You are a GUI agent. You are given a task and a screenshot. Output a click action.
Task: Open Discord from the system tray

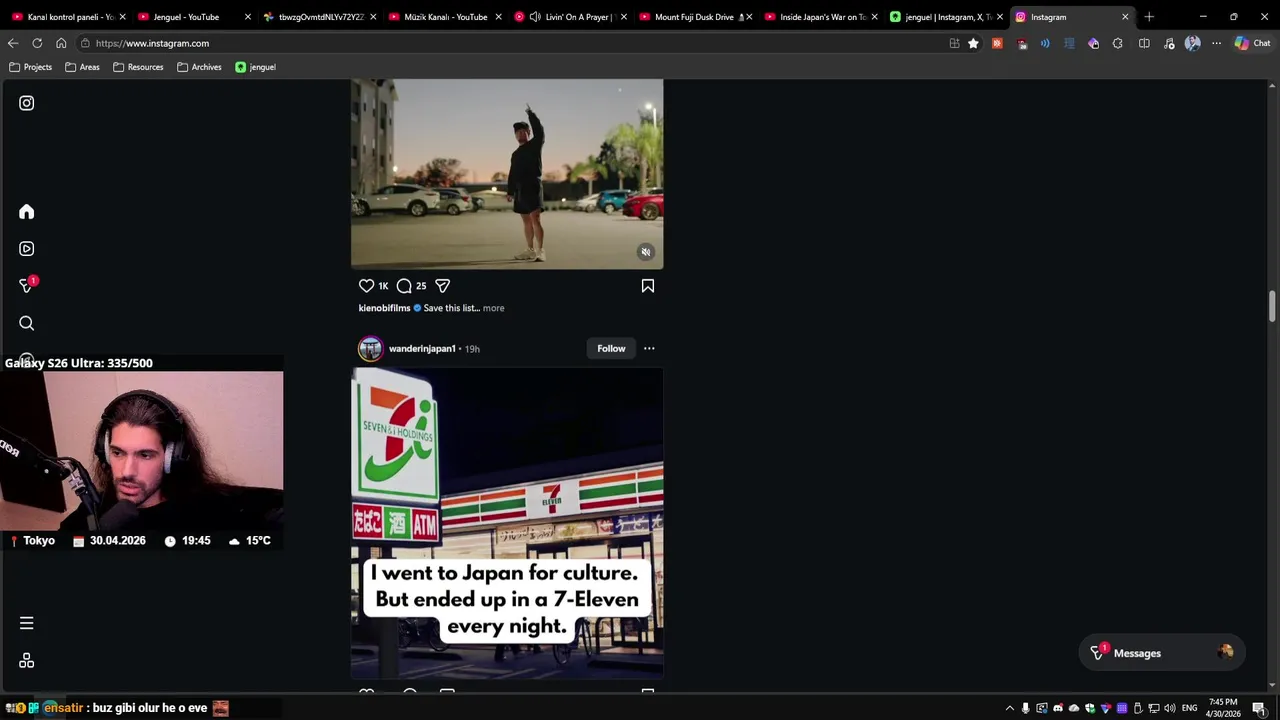point(1058,708)
